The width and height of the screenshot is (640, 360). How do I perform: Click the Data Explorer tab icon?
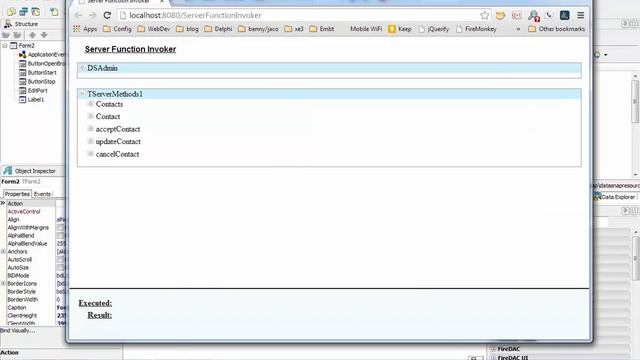pos(597,197)
